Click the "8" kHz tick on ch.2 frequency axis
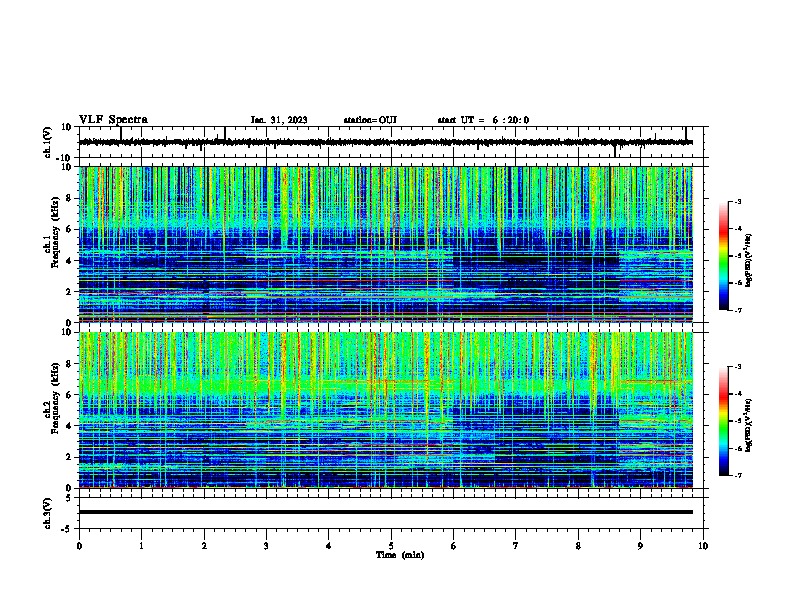The image size is (792, 612). pyautogui.click(x=69, y=364)
